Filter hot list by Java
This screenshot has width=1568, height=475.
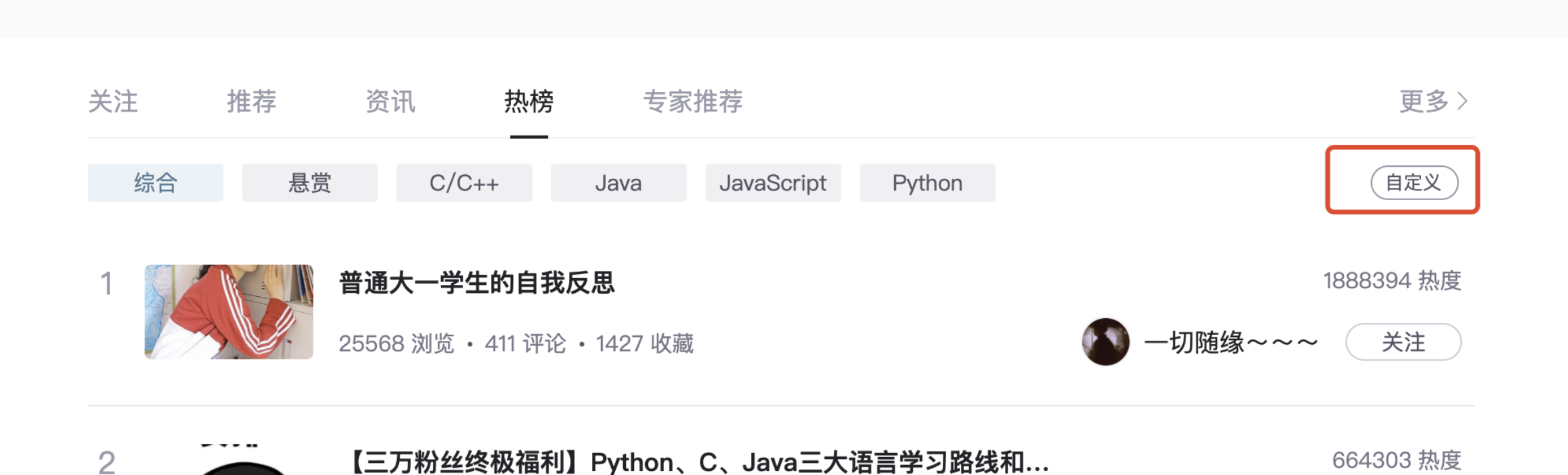tap(619, 183)
